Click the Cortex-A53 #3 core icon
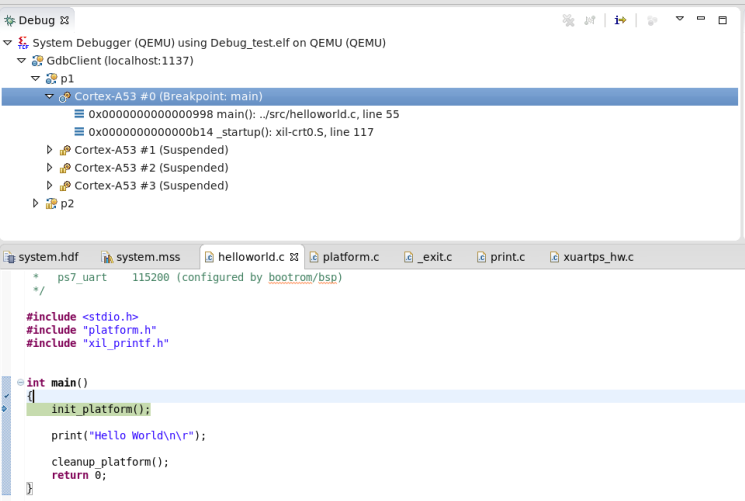Image resolution: width=745 pixels, height=501 pixels. click(x=65, y=186)
